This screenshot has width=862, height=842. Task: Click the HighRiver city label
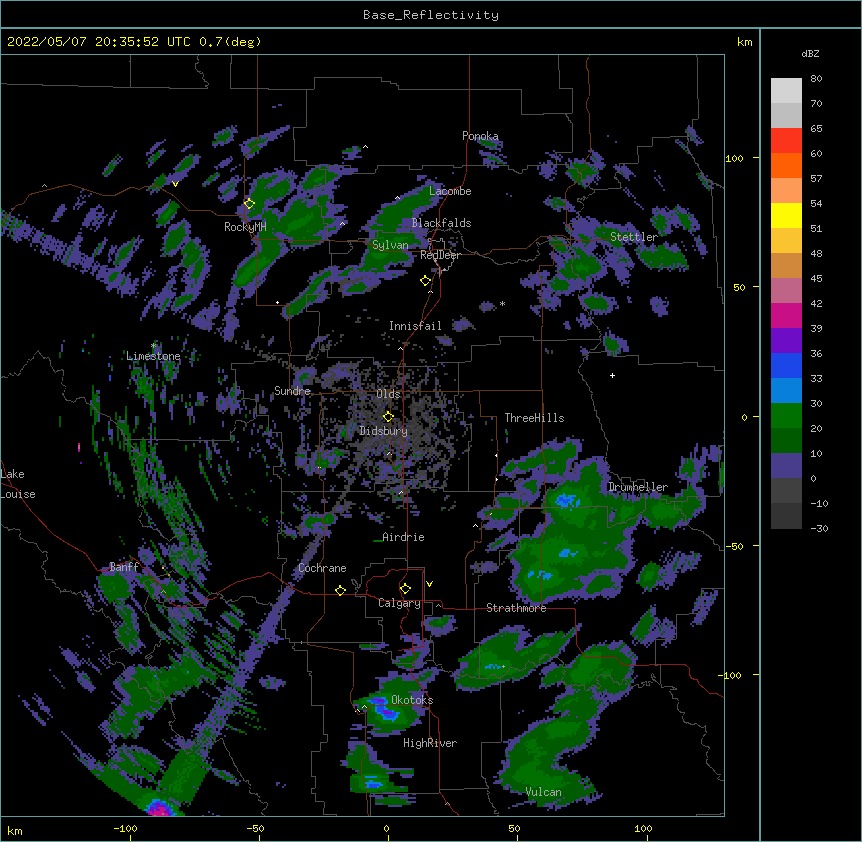[430, 743]
